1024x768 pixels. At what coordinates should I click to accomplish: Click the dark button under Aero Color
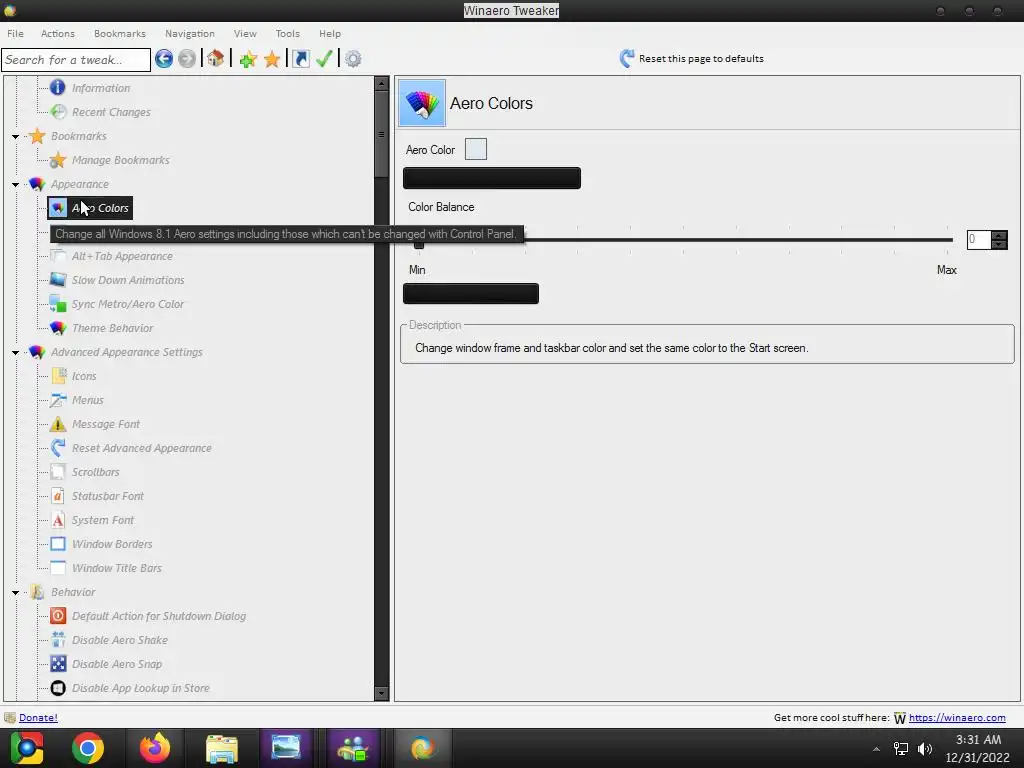[x=492, y=178]
